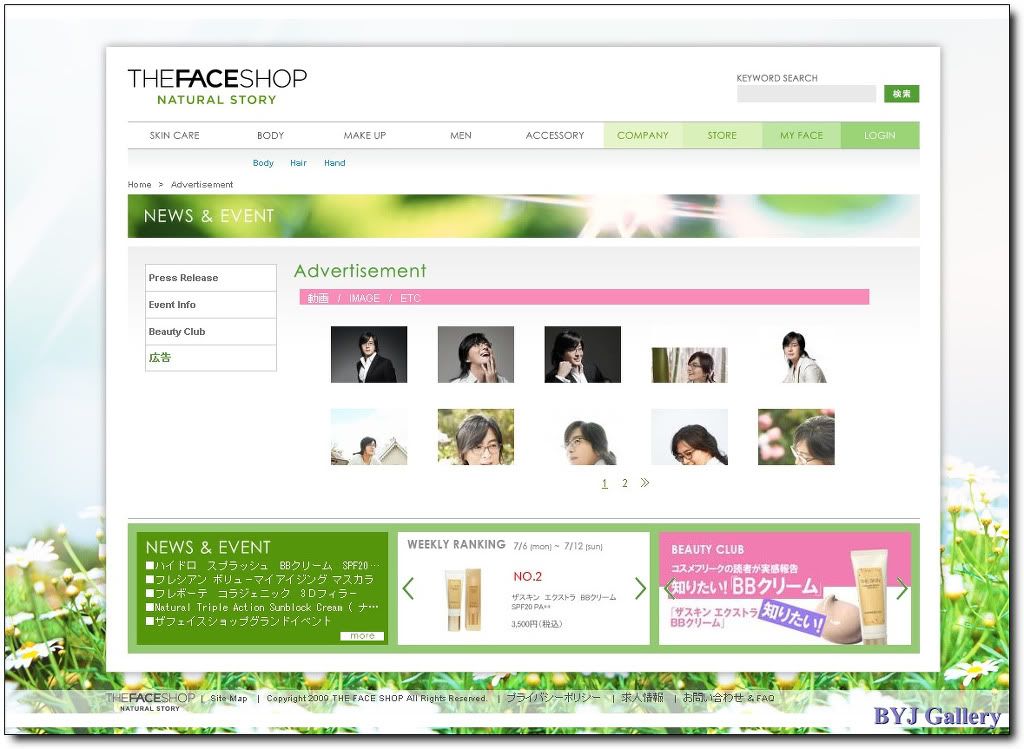Screen dimensions: 1024x749
Task: Click the green 検索 search button
Action: (901, 94)
